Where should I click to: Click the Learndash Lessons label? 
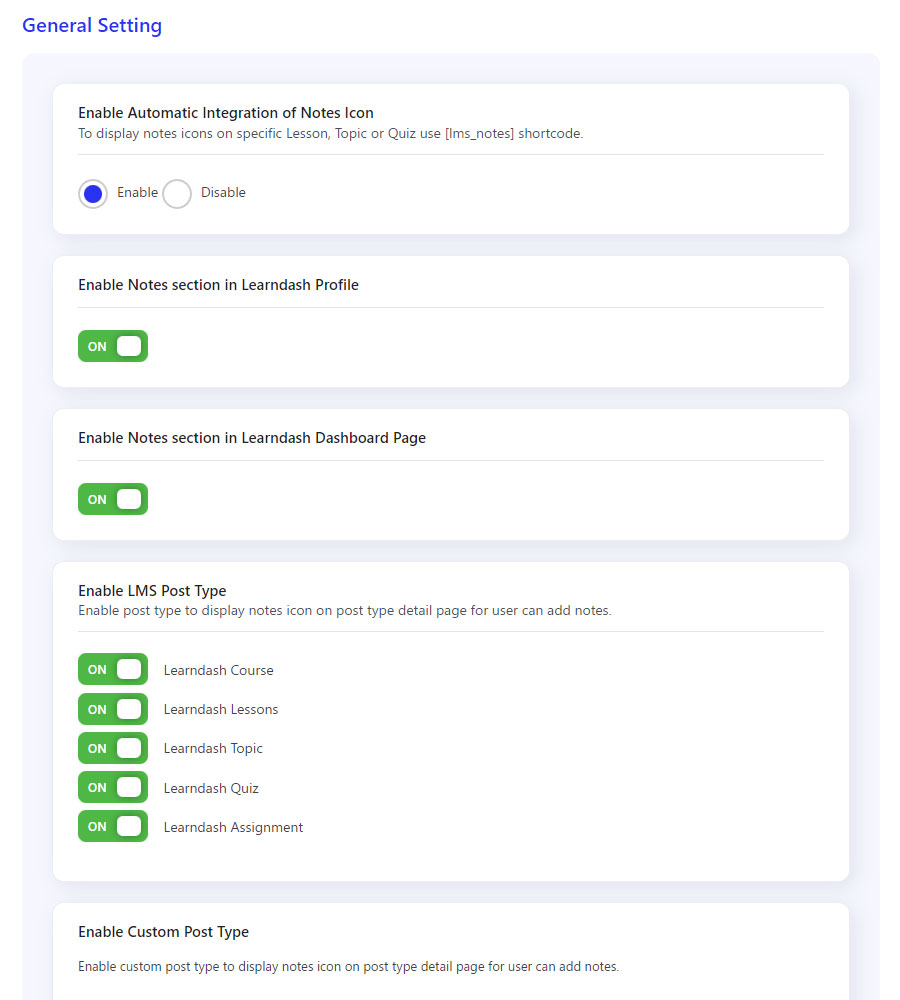[x=221, y=709]
